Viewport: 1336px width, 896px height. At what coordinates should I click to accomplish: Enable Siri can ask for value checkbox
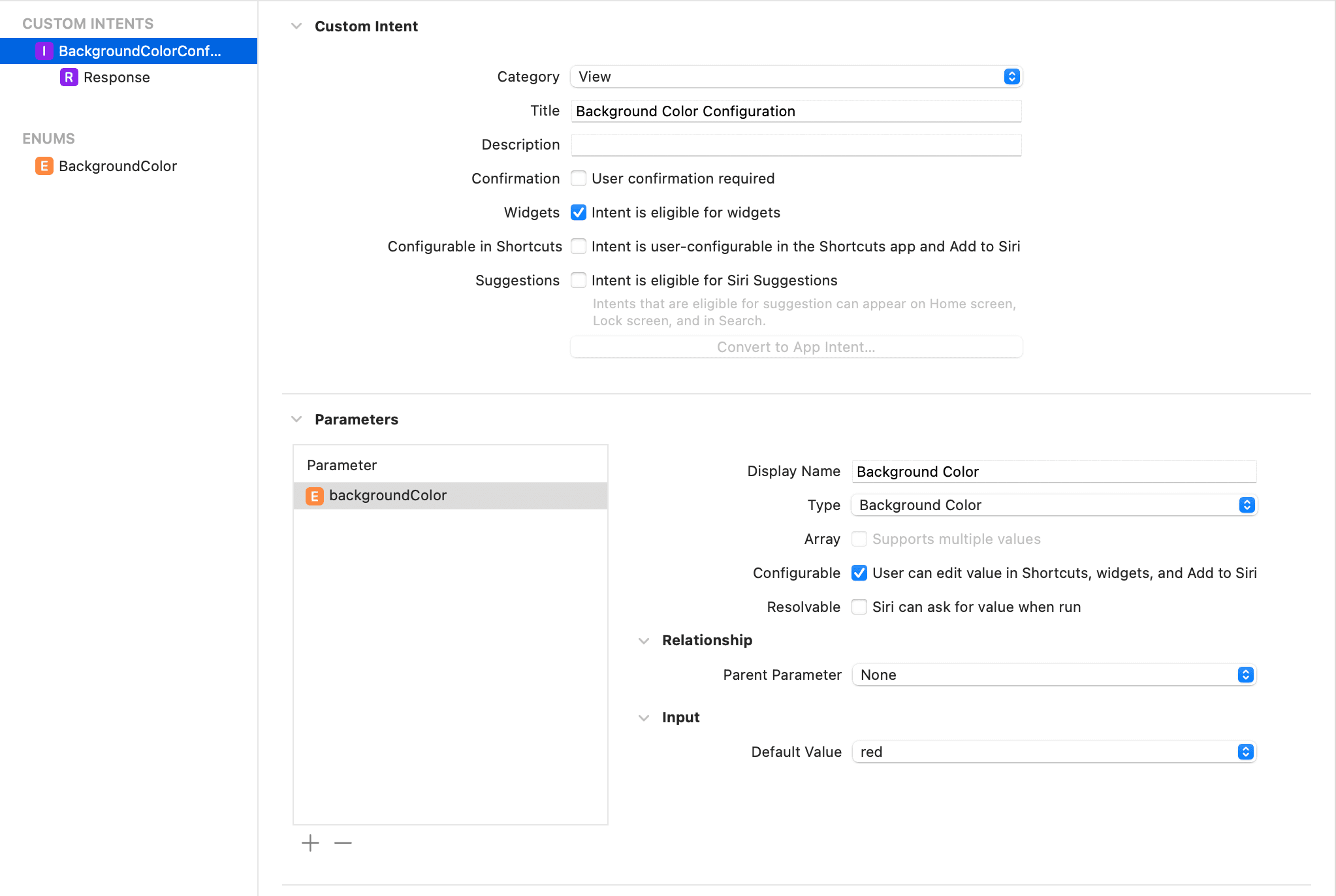(859, 607)
